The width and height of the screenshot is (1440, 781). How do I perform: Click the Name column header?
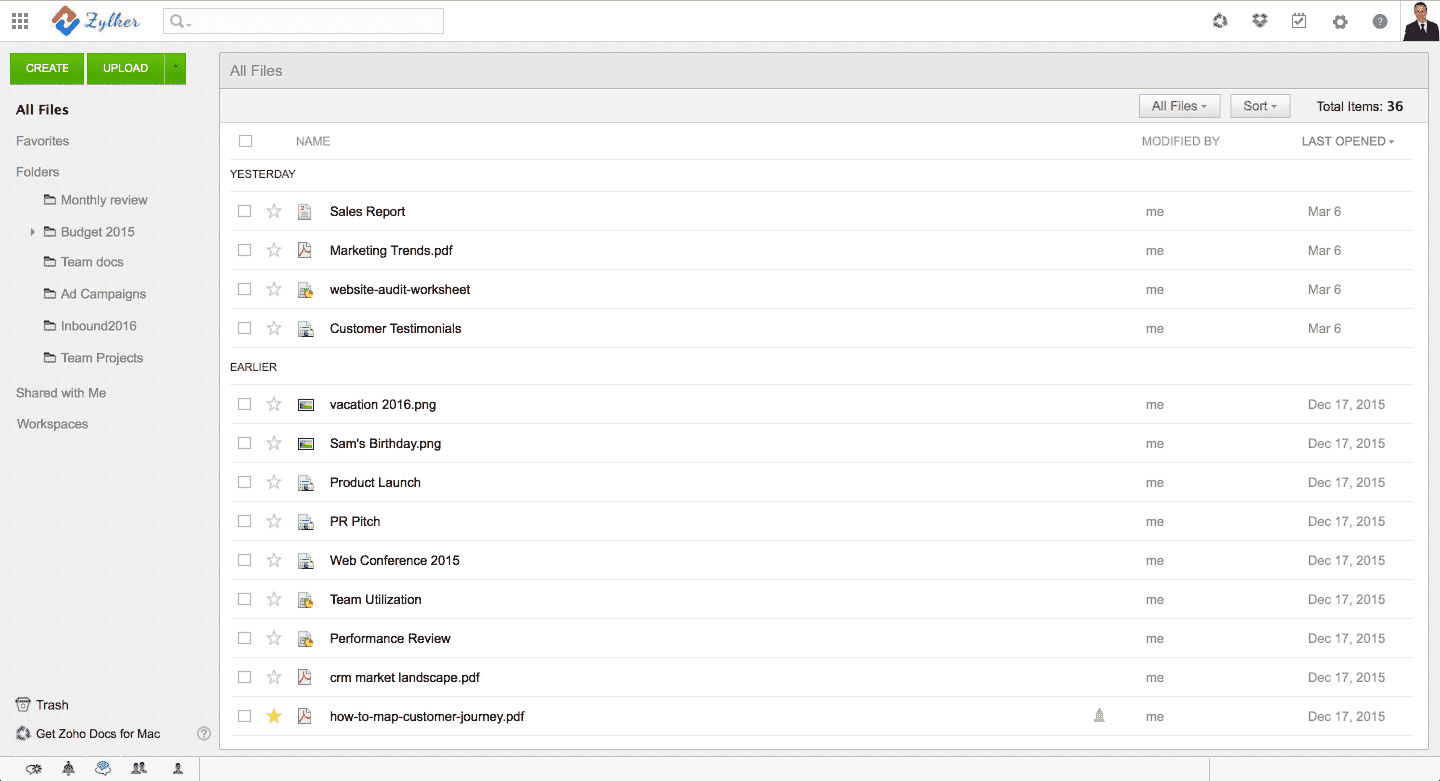coord(313,141)
